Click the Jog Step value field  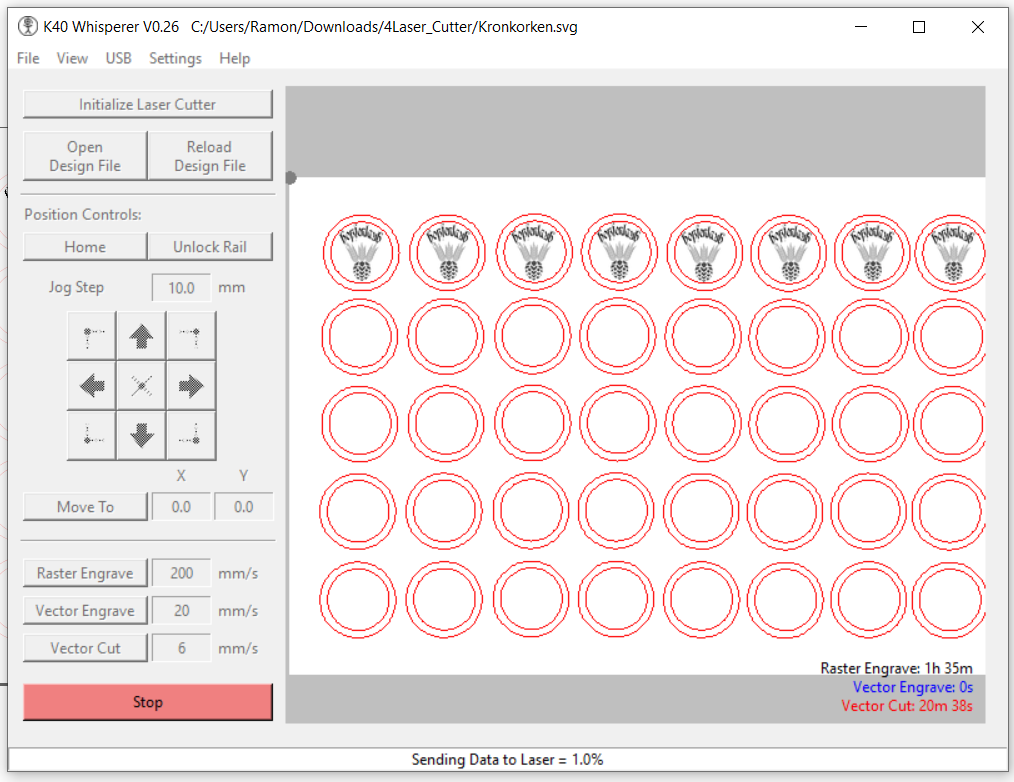181,288
